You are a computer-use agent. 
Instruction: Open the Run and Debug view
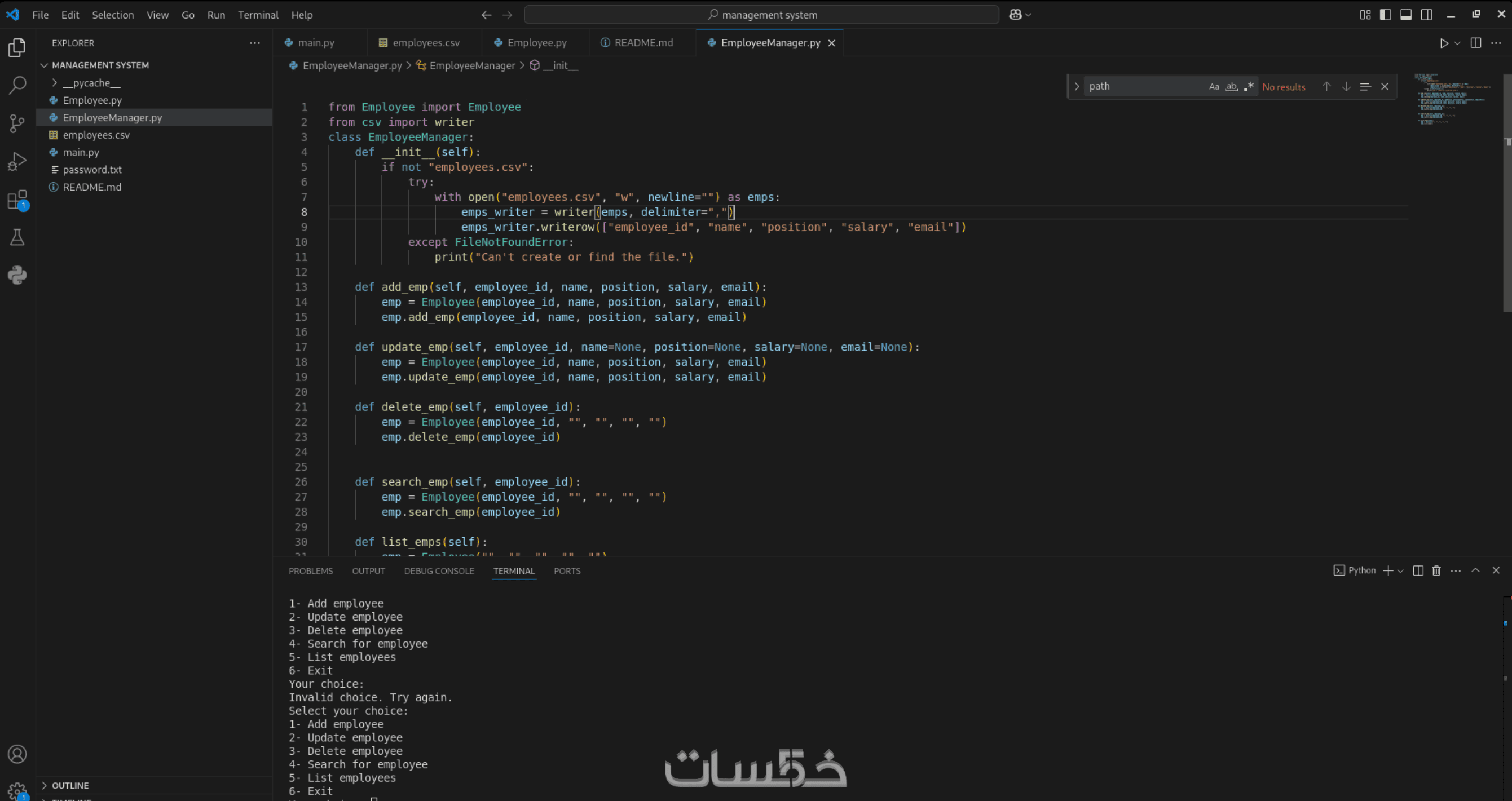[17, 160]
